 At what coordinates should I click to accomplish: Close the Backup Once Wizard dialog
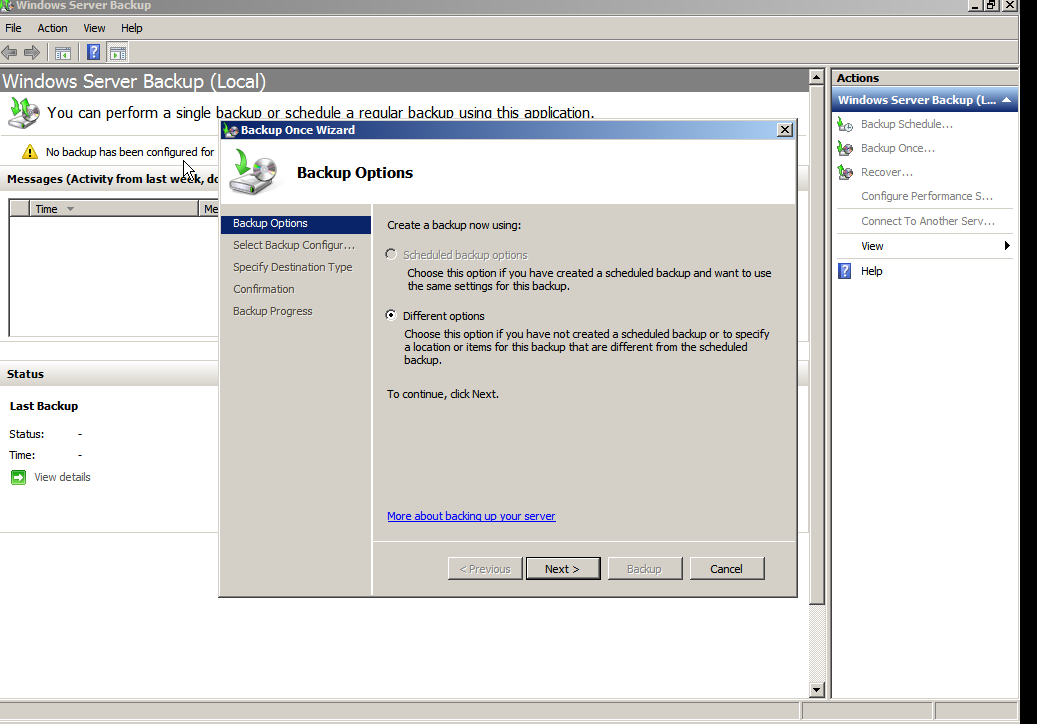pyautogui.click(x=784, y=130)
